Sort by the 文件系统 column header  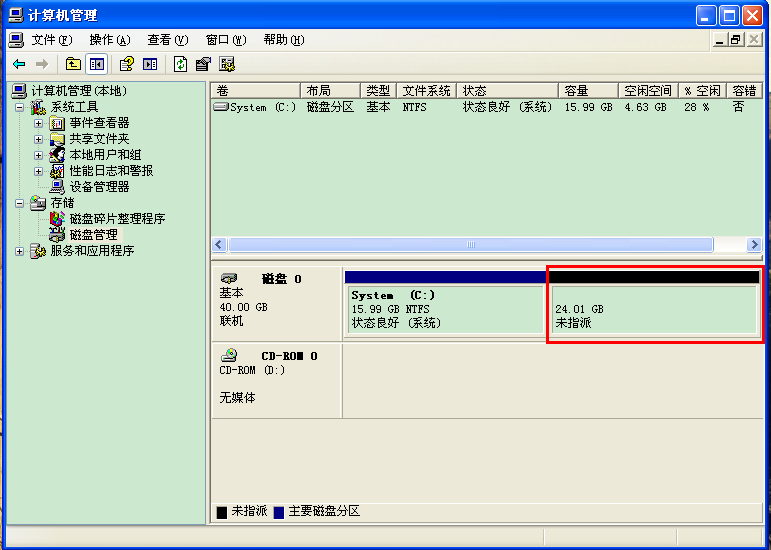426,90
